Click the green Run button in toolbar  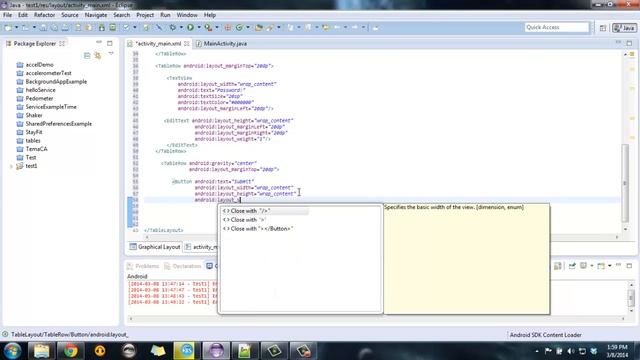point(190,27)
